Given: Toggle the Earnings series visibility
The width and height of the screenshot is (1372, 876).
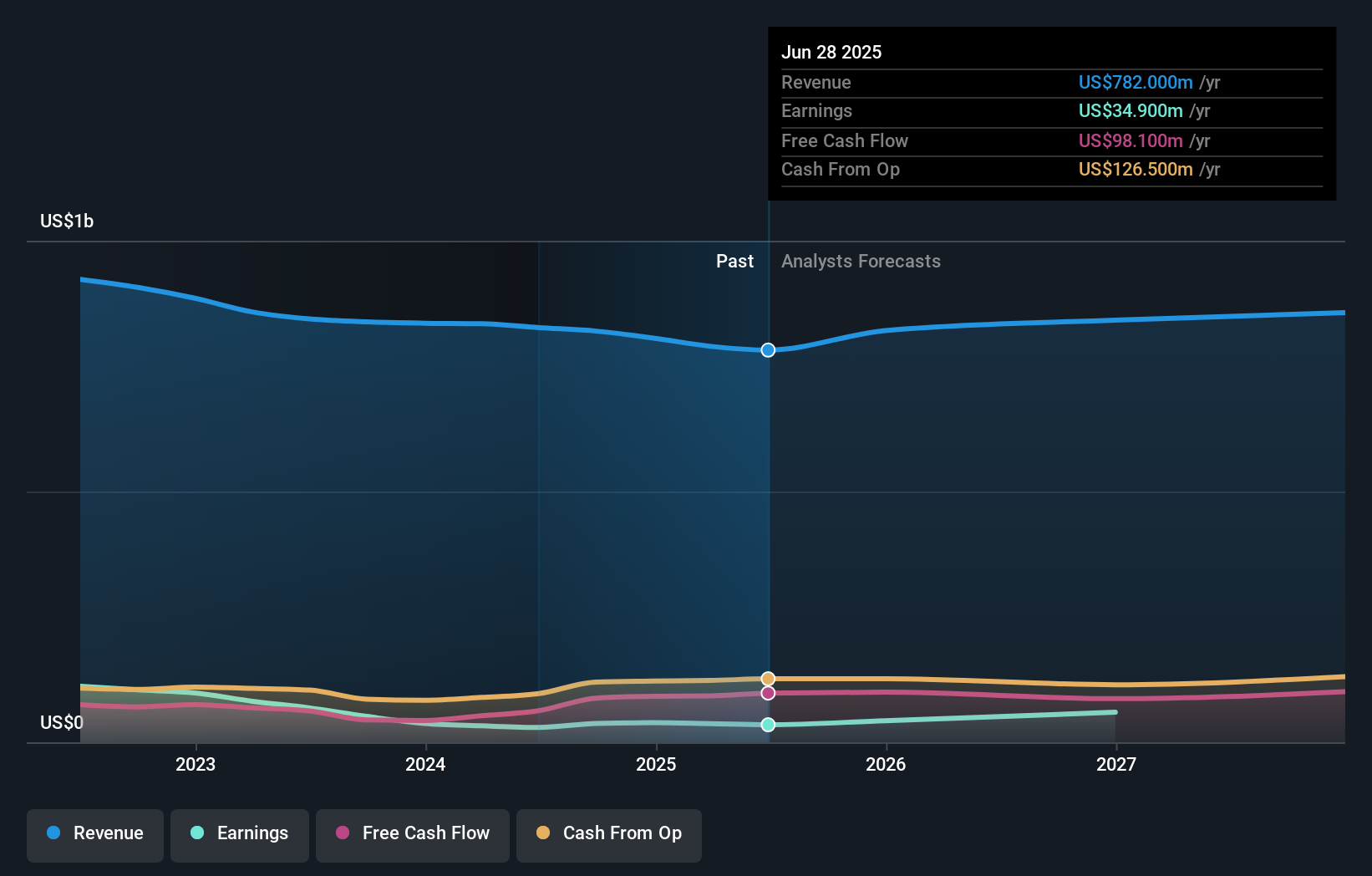Looking at the screenshot, I should tap(240, 833).
